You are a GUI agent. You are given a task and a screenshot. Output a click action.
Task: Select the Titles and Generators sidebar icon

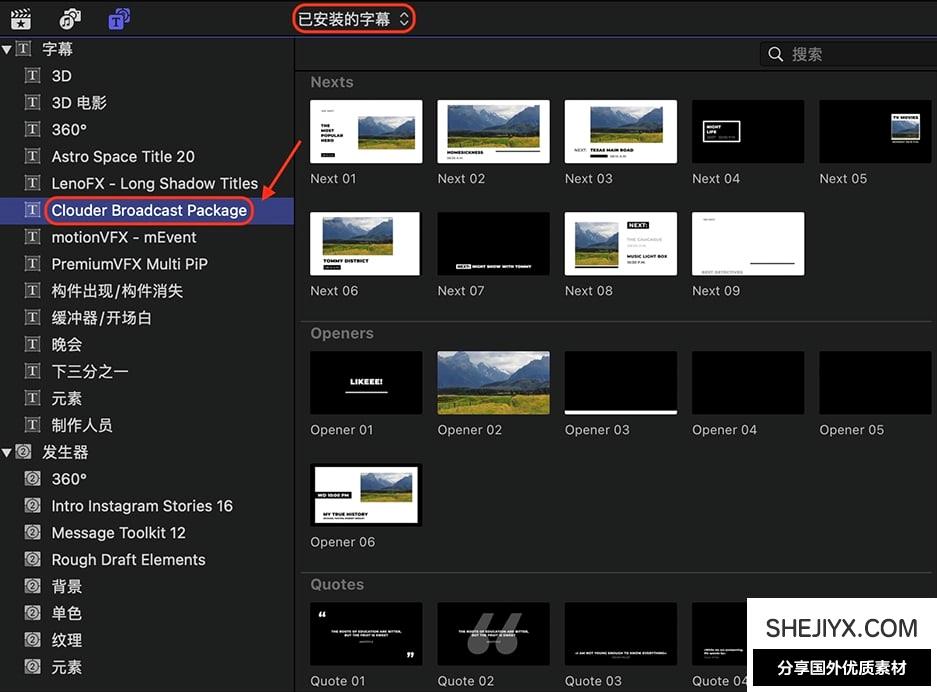(119, 18)
